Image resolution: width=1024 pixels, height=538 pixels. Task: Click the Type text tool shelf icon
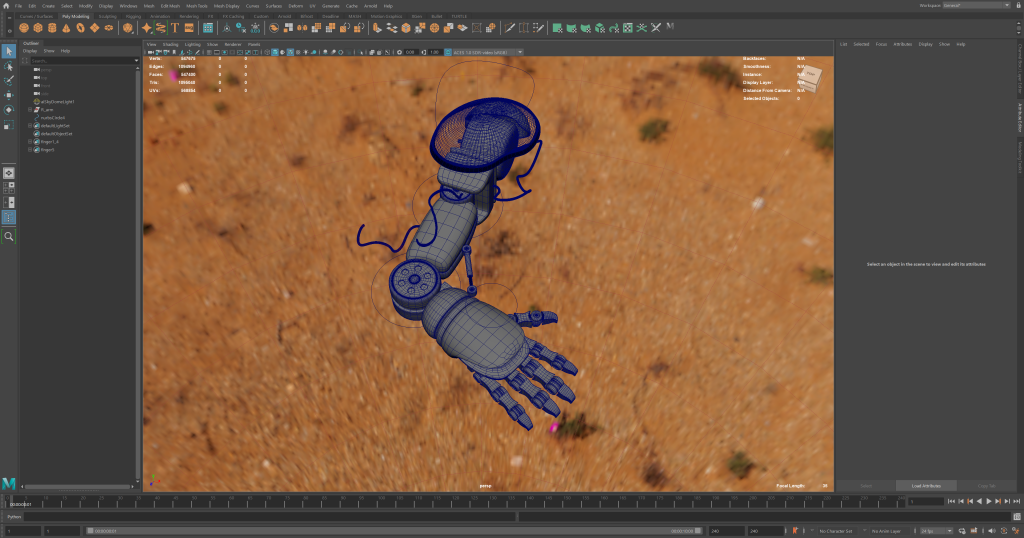175,28
